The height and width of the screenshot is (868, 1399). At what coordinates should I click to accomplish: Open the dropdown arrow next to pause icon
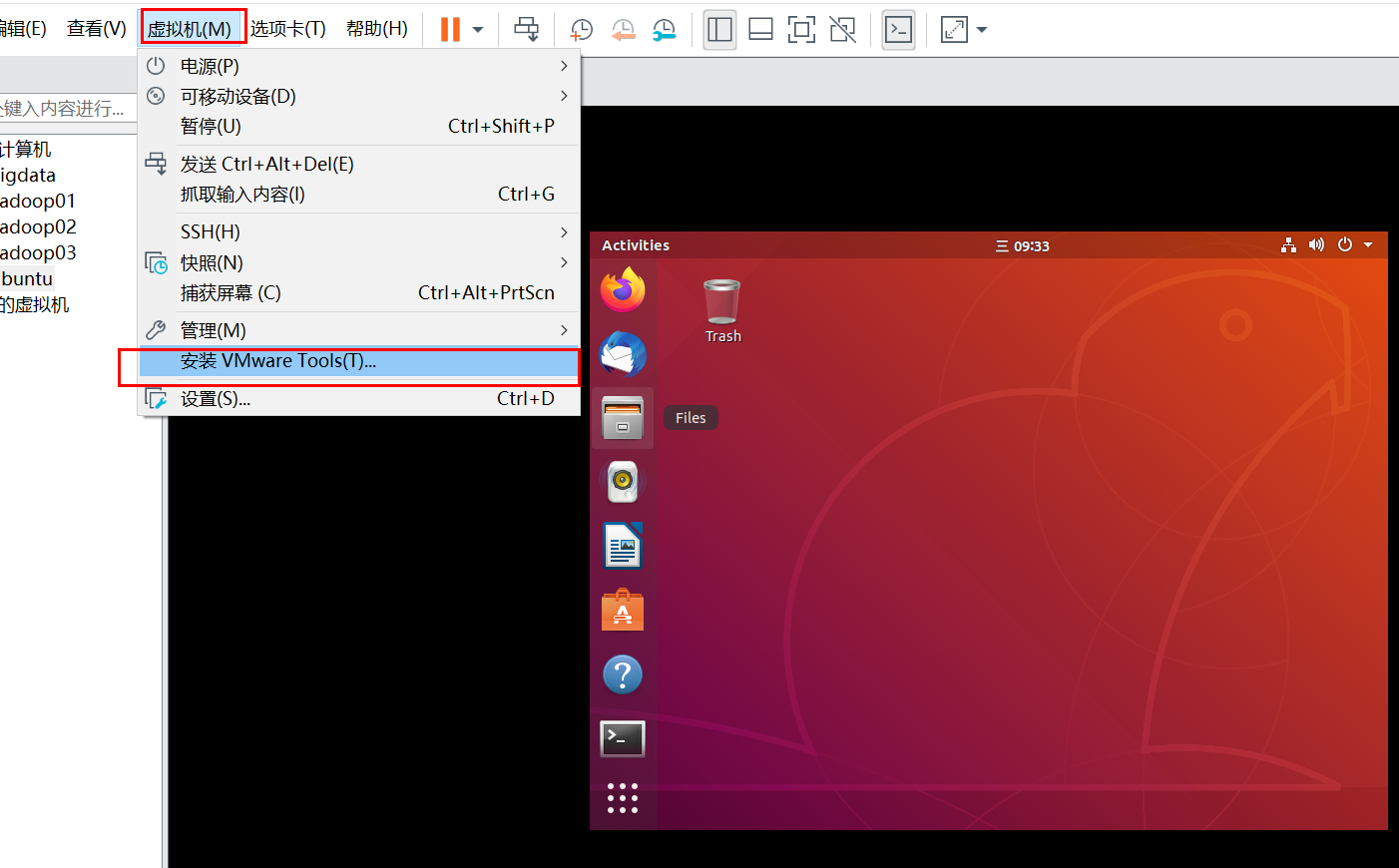click(478, 30)
